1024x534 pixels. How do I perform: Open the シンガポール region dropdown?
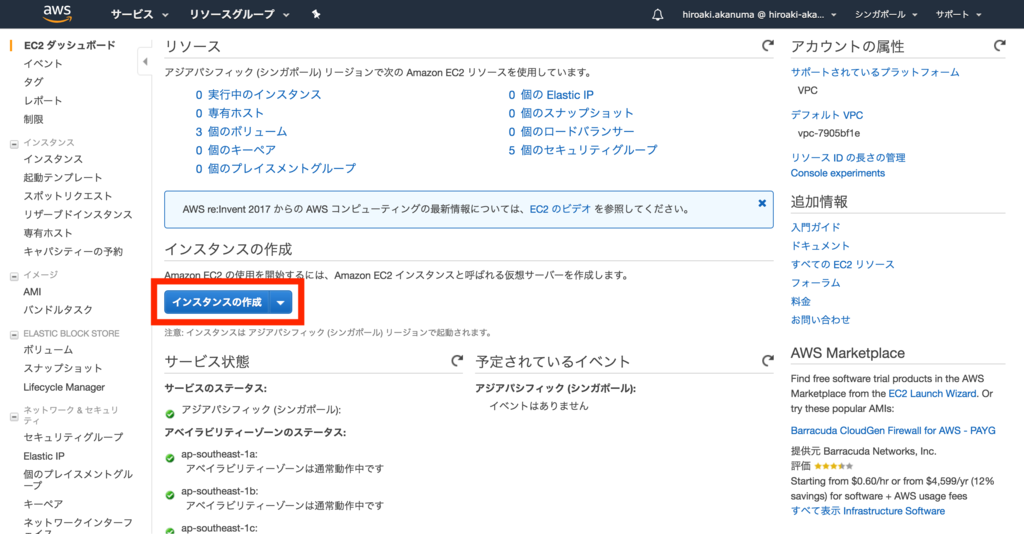(x=886, y=14)
